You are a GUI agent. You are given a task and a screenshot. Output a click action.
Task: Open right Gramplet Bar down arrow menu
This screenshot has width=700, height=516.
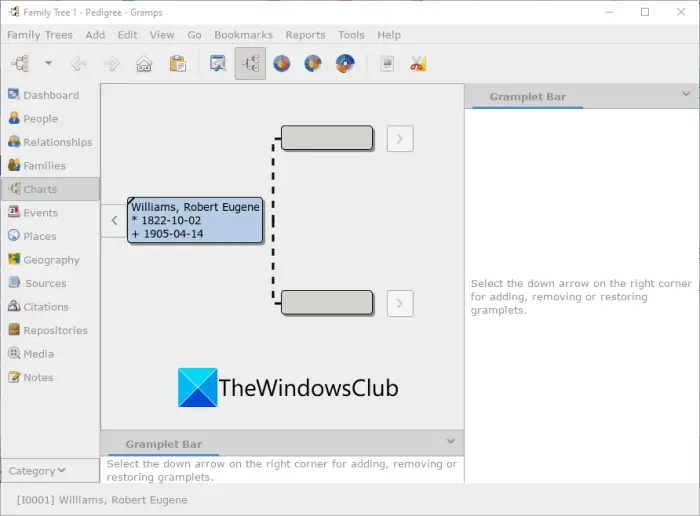686,94
